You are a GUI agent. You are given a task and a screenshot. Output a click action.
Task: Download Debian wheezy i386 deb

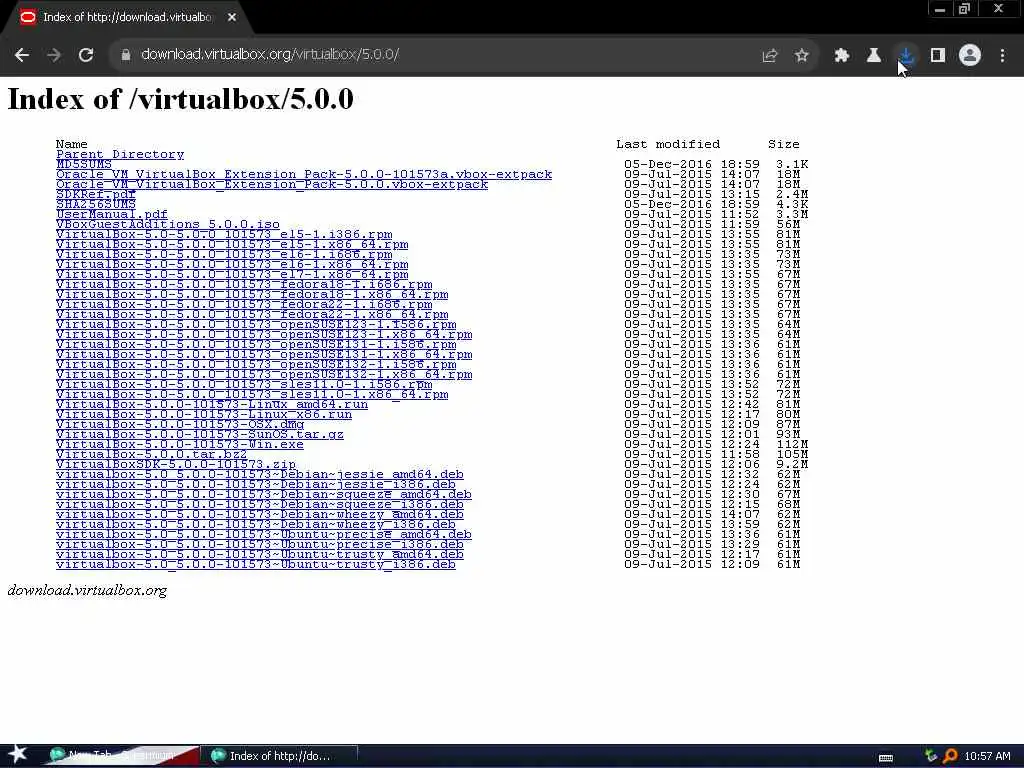click(x=256, y=525)
